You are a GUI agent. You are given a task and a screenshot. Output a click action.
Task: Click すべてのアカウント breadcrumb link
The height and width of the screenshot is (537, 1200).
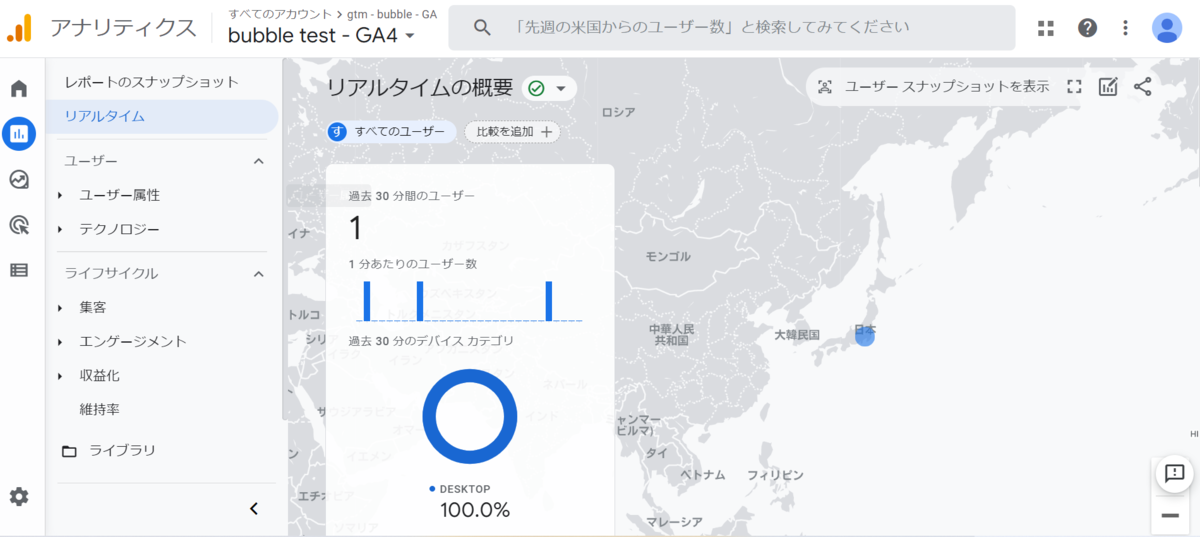[280, 13]
